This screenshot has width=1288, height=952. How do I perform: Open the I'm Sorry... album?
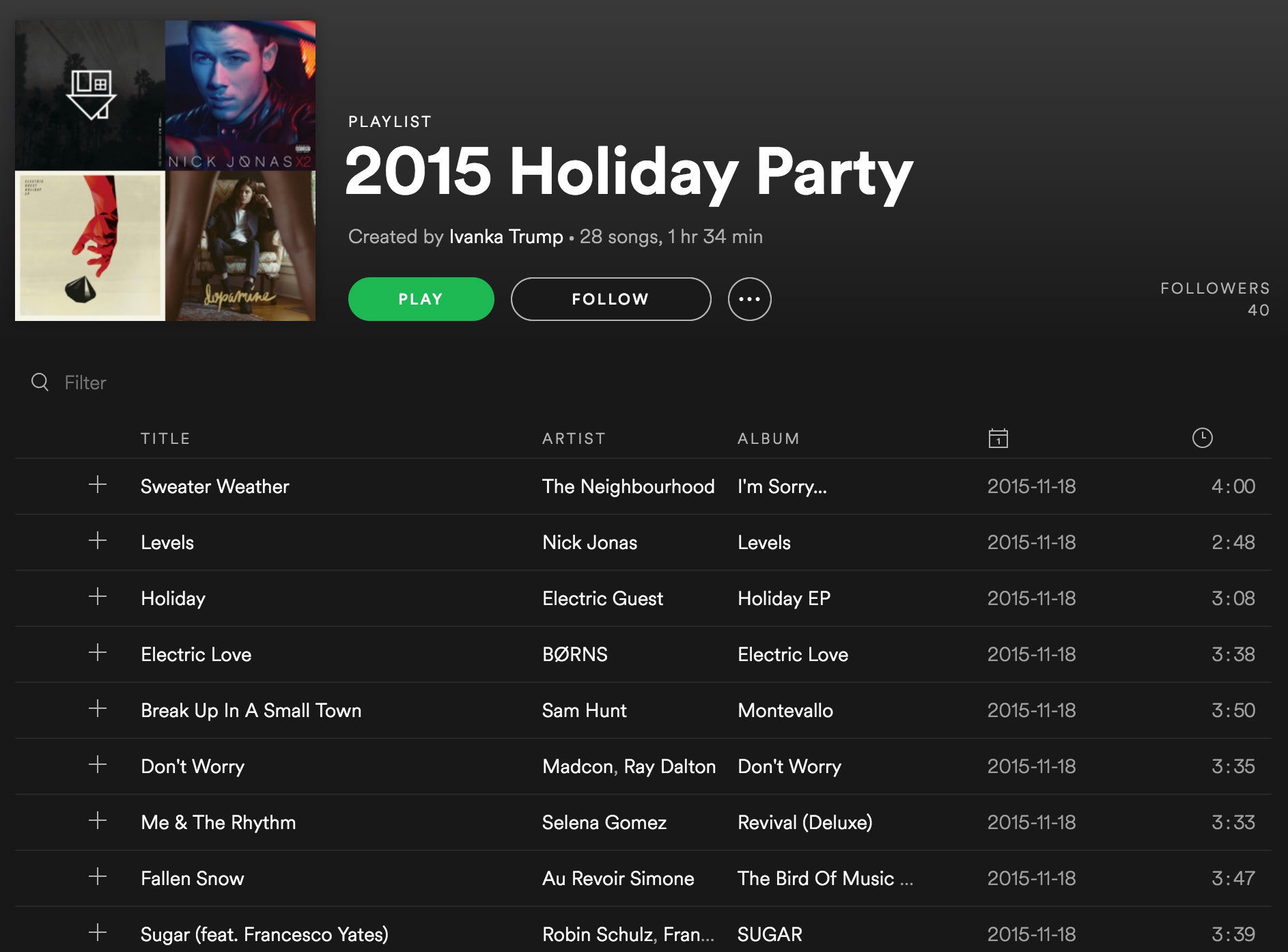click(782, 486)
